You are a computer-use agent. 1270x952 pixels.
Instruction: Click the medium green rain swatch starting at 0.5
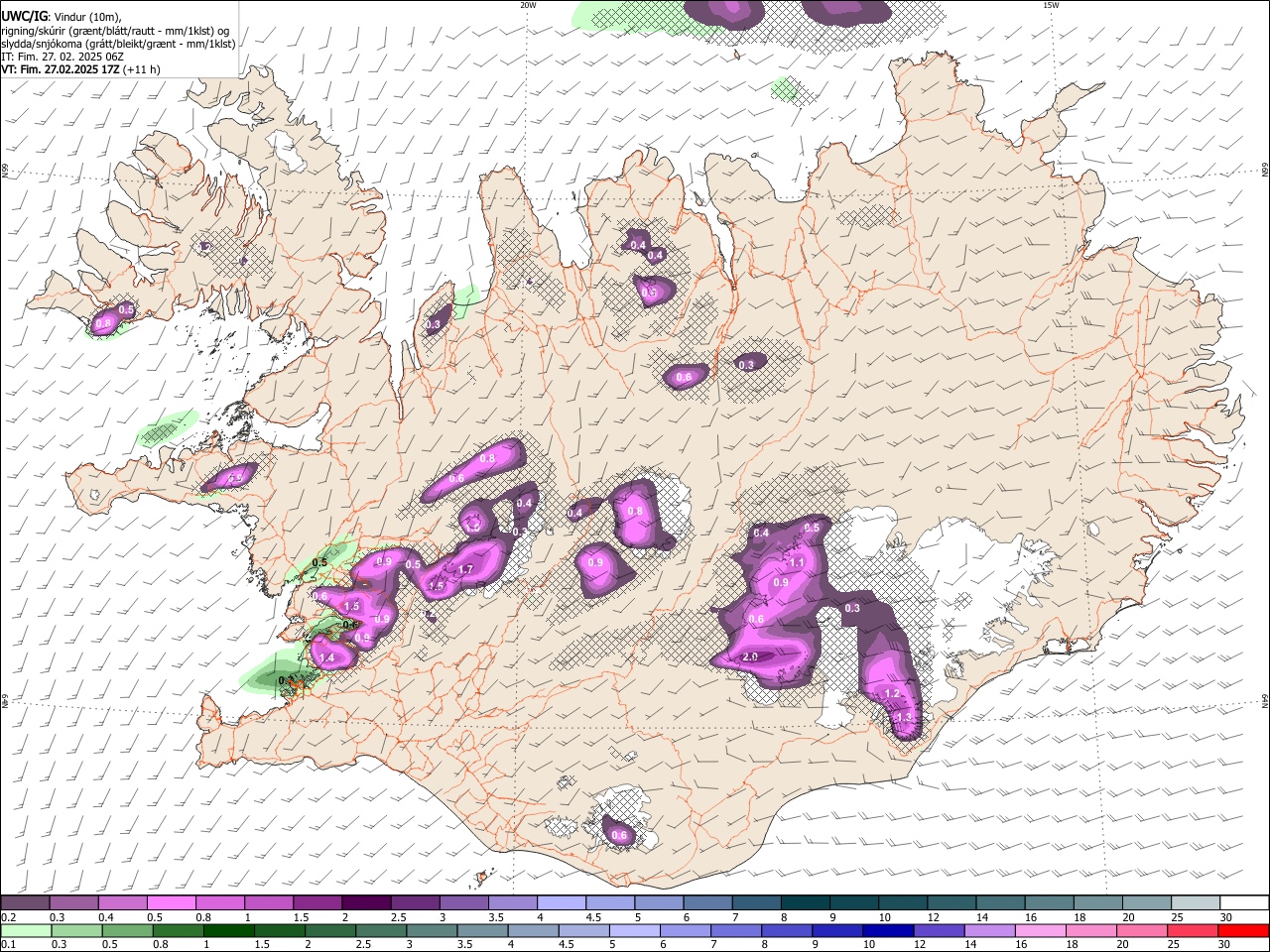click(127, 930)
